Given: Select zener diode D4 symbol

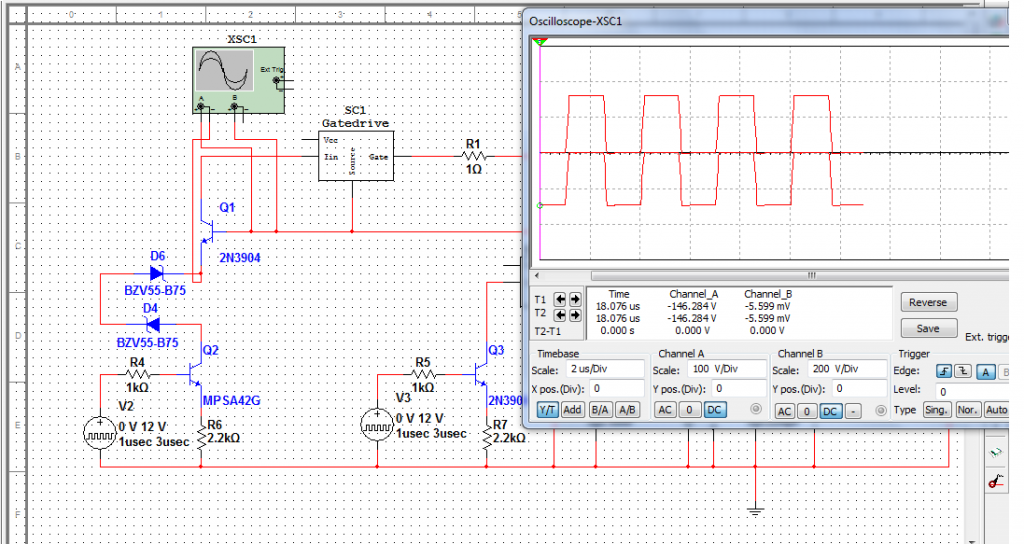Looking at the screenshot, I should tap(152, 324).
